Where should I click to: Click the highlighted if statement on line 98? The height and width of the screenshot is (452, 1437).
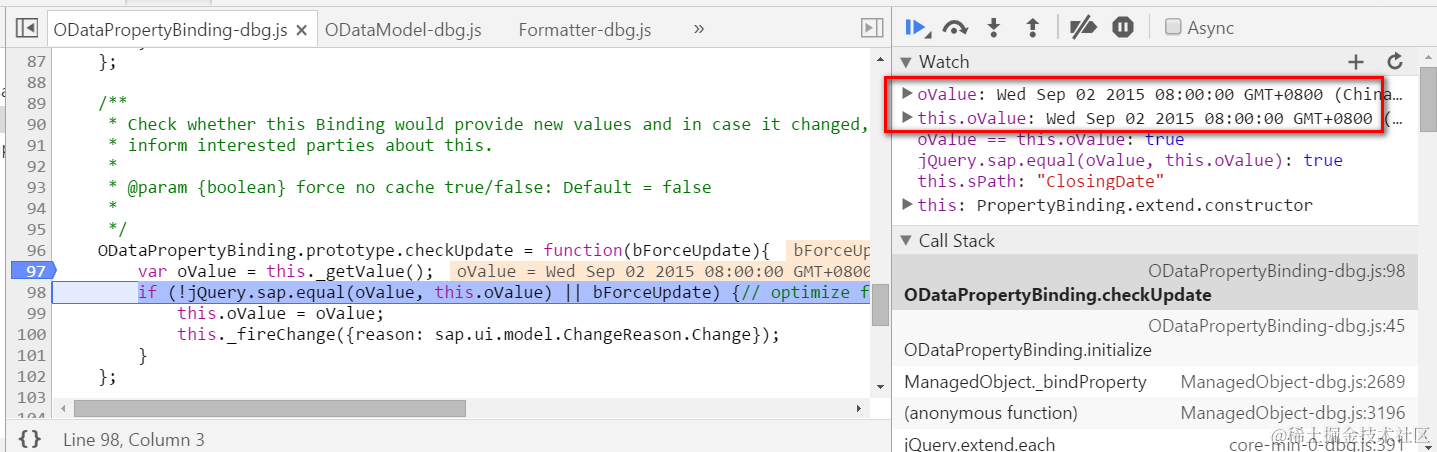[x=502, y=292]
